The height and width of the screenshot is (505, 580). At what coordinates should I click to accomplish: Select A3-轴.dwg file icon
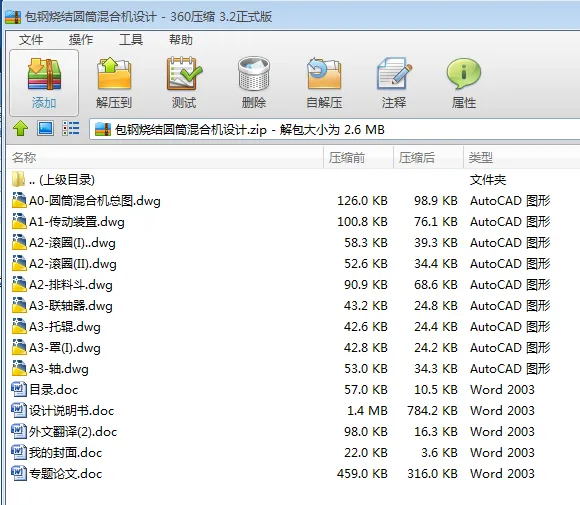tap(19, 368)
